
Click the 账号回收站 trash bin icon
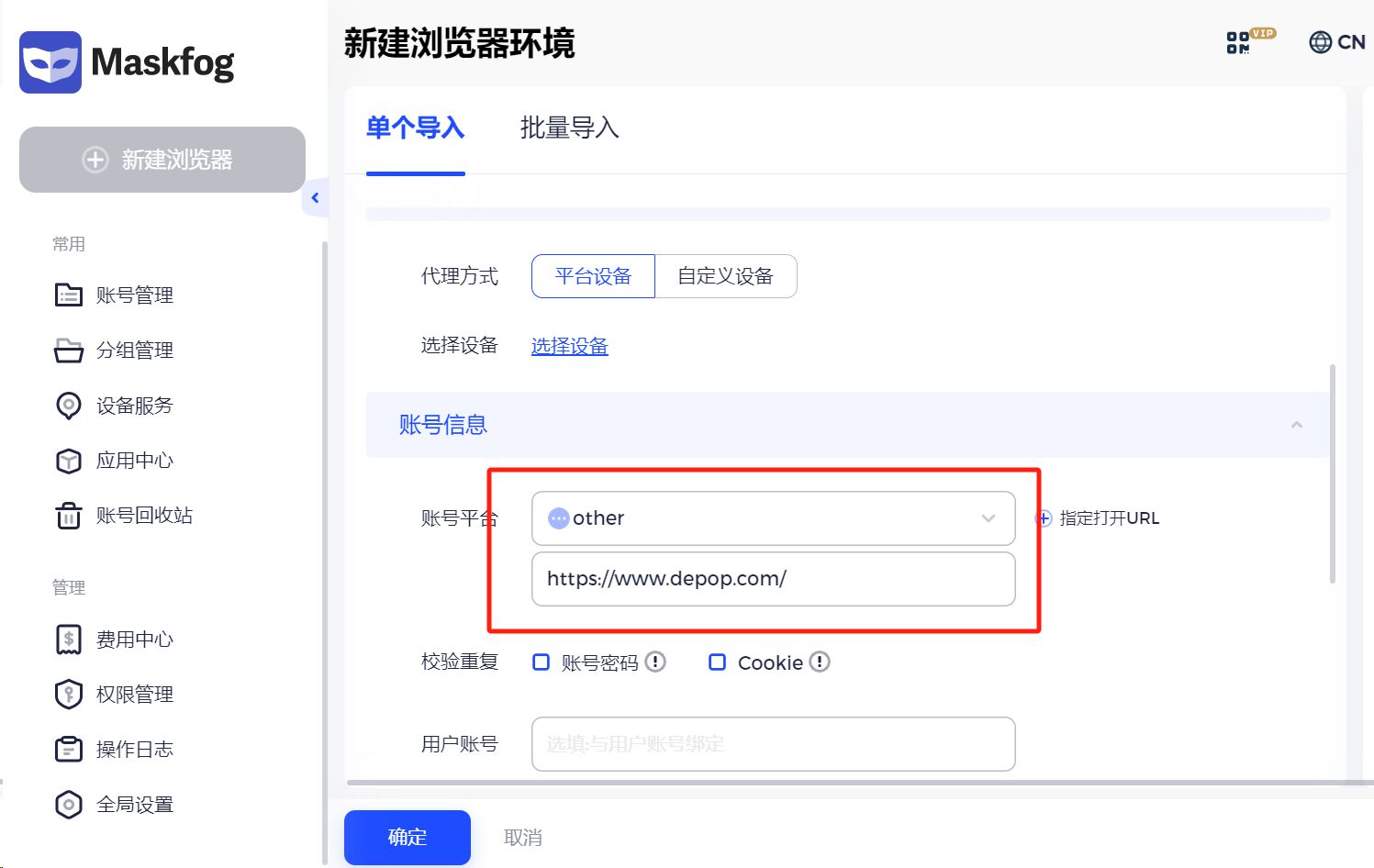click(69, 516)
